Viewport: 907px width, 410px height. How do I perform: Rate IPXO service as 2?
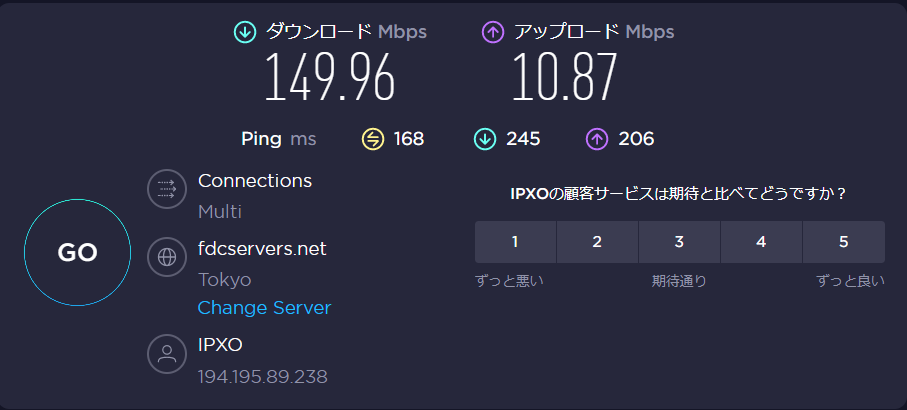click(597, 242)
